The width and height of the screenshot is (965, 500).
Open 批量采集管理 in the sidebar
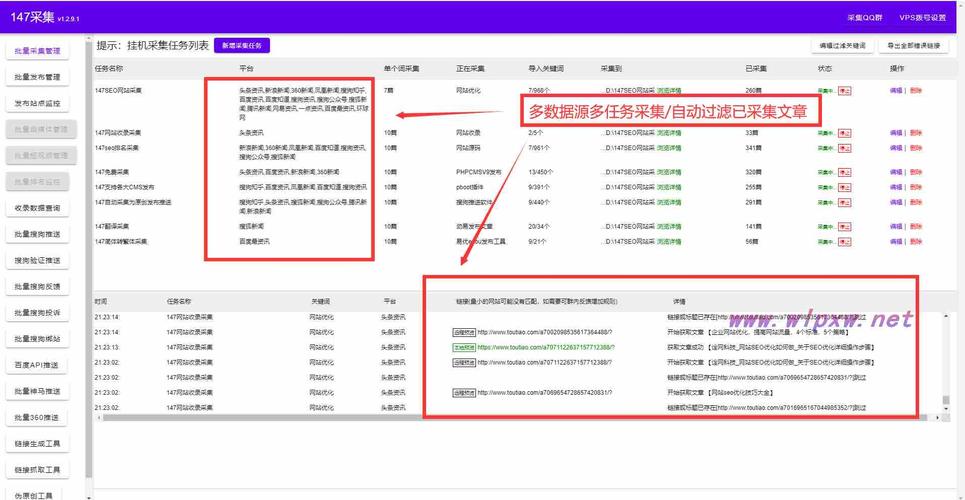(37, 51)
